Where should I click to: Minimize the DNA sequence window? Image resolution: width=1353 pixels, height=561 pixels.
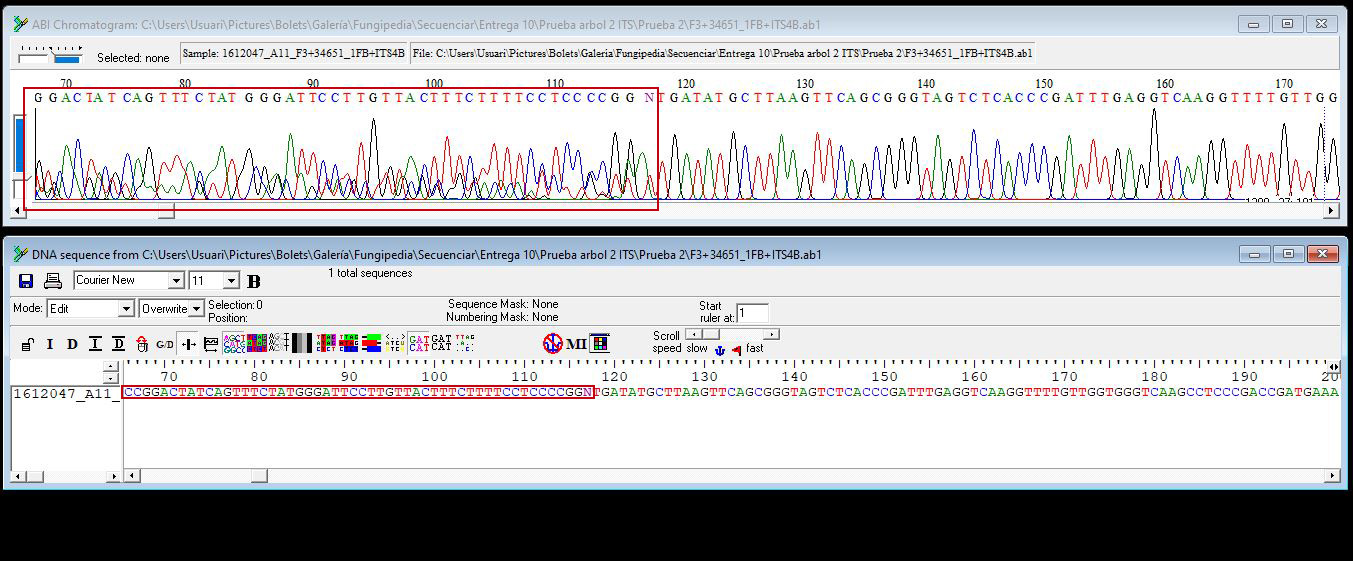[x=1254, y=254]
